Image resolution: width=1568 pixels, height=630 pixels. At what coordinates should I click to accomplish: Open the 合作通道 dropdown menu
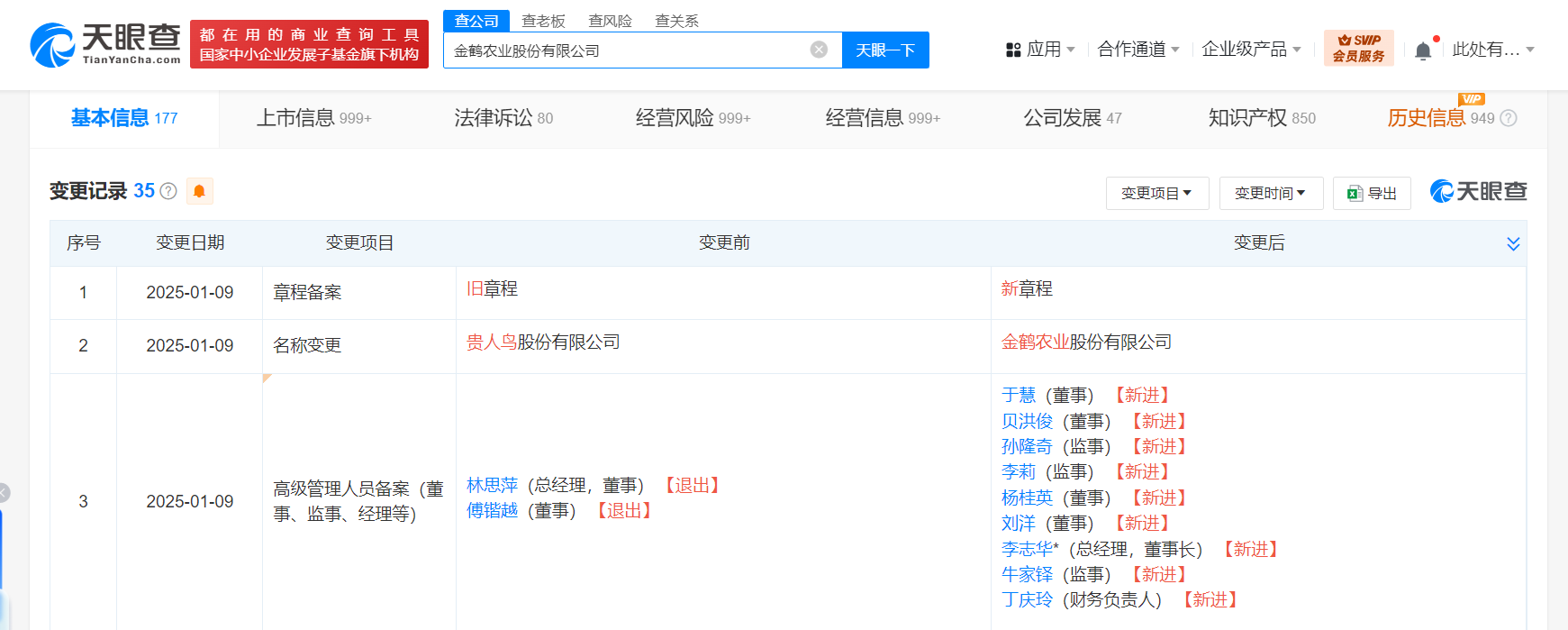click(1138, 50)
